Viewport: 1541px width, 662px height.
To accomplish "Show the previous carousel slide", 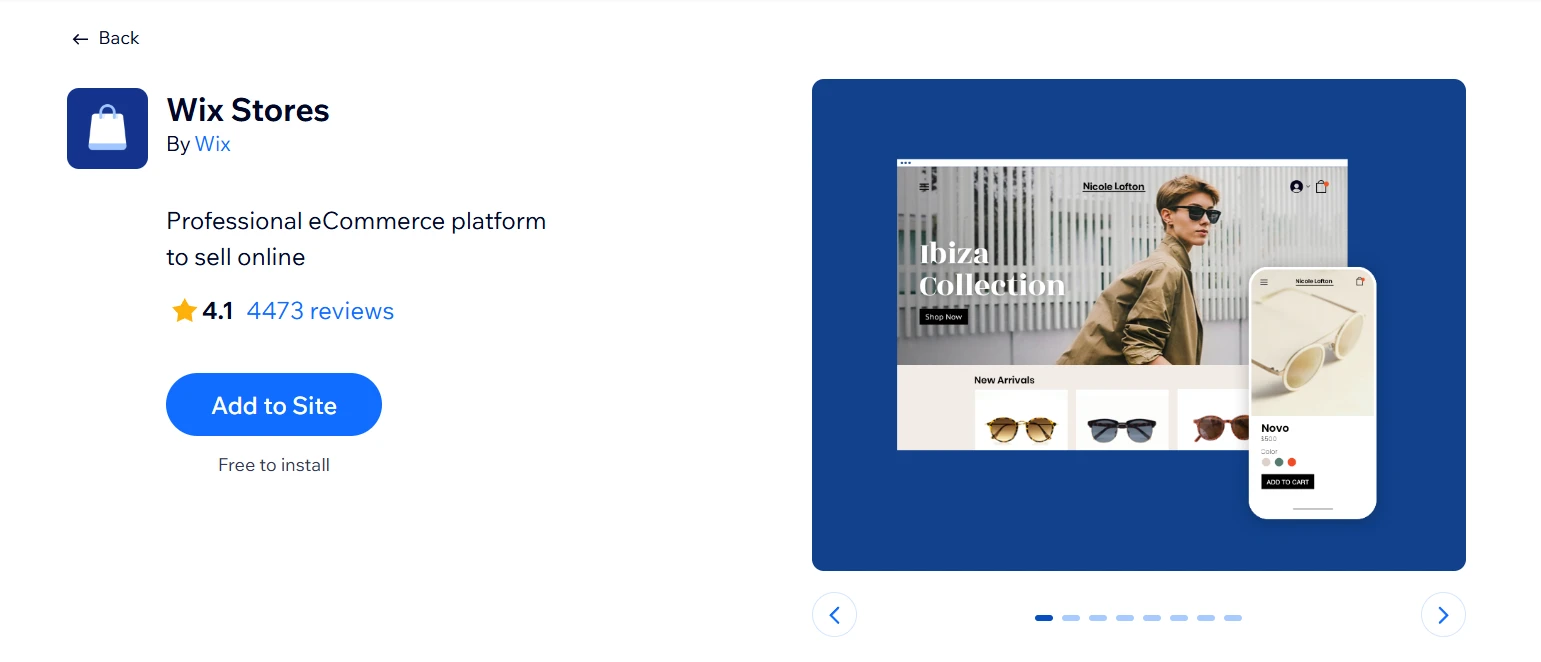I will tap(834, 615).
